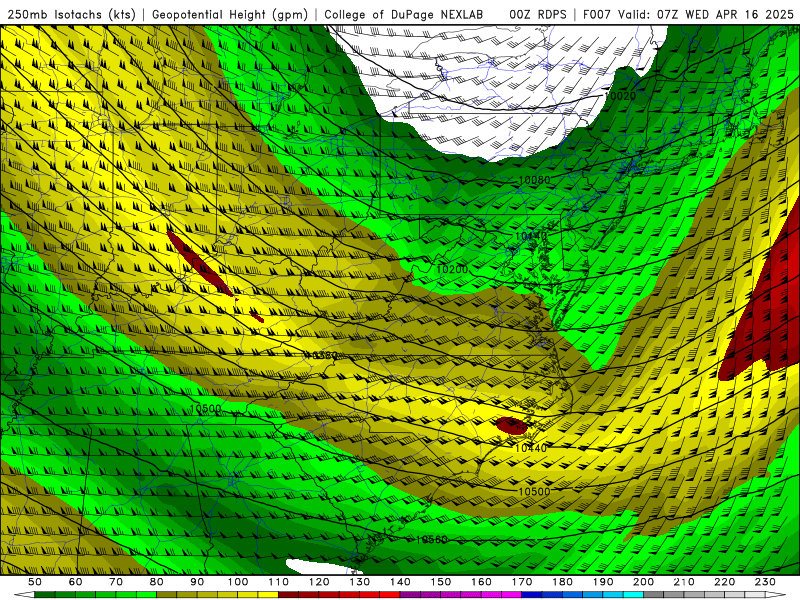Click the 130 kt color bar label
The height and width of the screenshot is (600, 800).
[360, 582]
